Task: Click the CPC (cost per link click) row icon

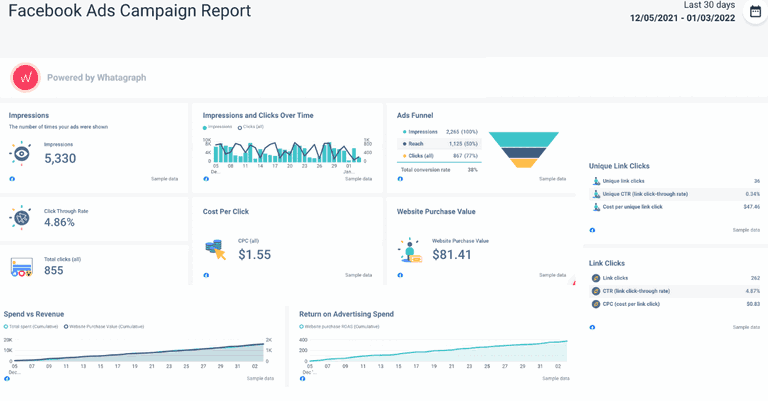Action: pos(596,304)
